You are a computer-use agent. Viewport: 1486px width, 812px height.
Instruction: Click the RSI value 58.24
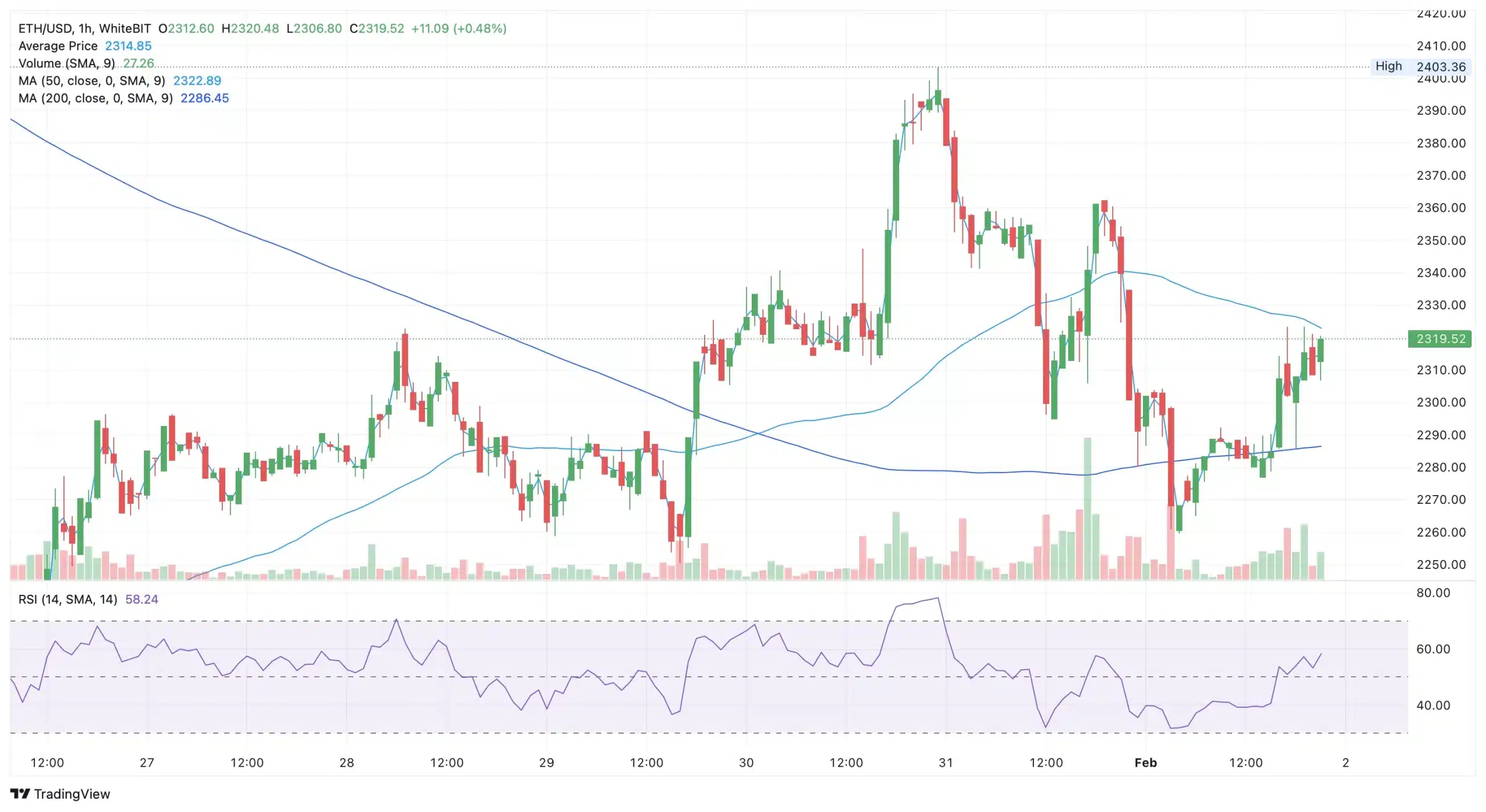(142, 599)
